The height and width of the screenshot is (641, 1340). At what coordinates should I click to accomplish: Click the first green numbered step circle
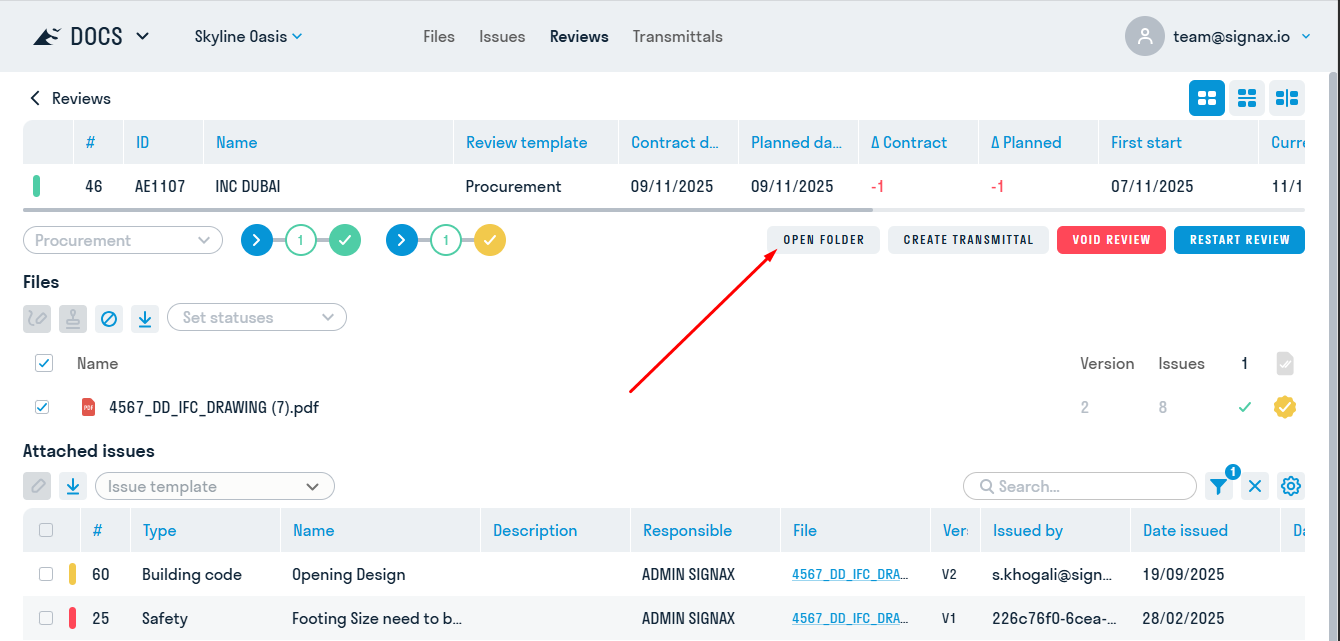point(301,240)
